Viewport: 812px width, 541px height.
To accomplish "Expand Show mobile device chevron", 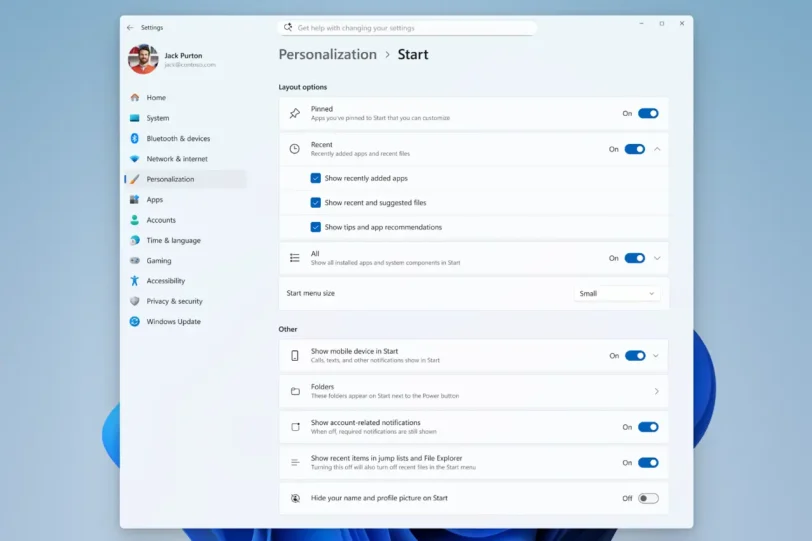I will coord(656,356).
